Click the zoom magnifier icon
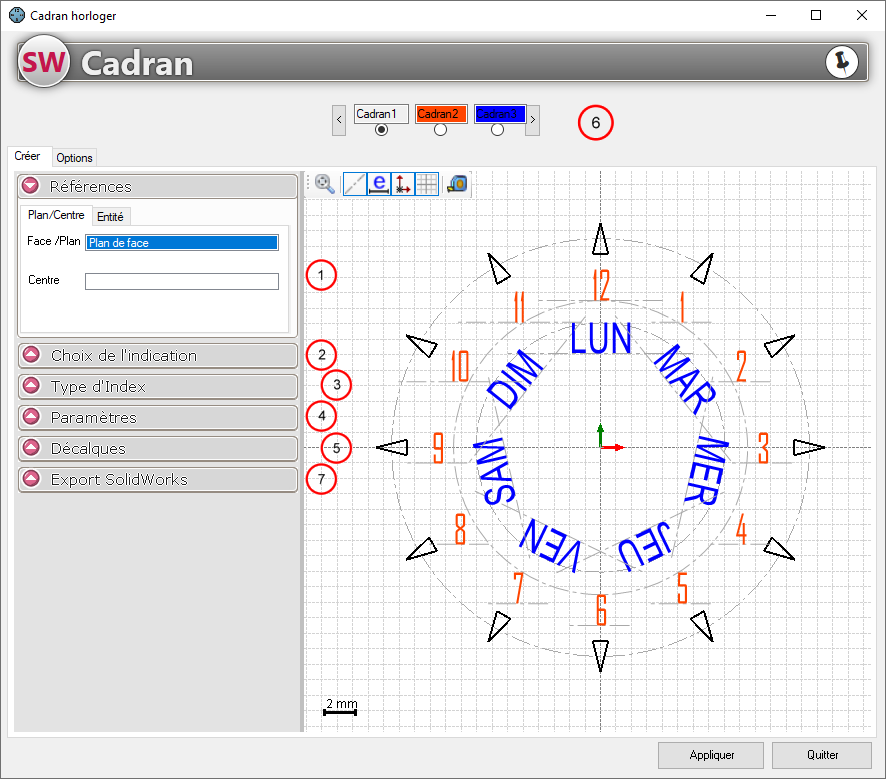The width and height of the screenshot is (886, 779). pyautogui.click(x=325, y=183)
